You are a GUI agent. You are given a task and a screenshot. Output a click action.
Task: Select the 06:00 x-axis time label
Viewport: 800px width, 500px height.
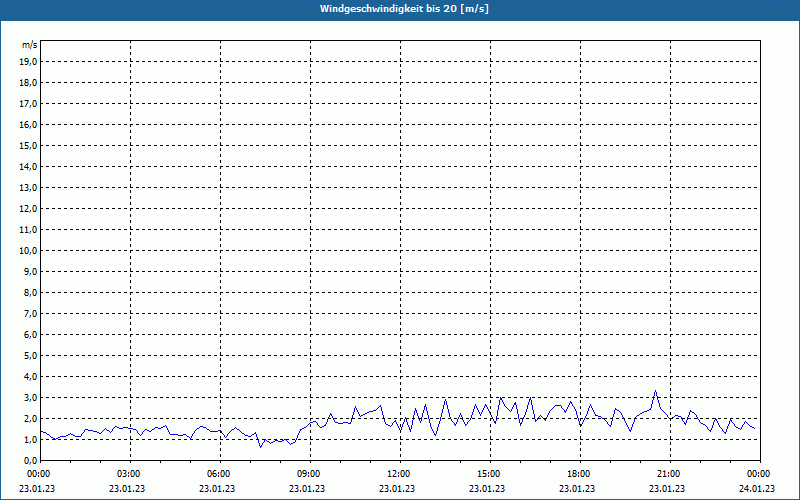[219, 473]
